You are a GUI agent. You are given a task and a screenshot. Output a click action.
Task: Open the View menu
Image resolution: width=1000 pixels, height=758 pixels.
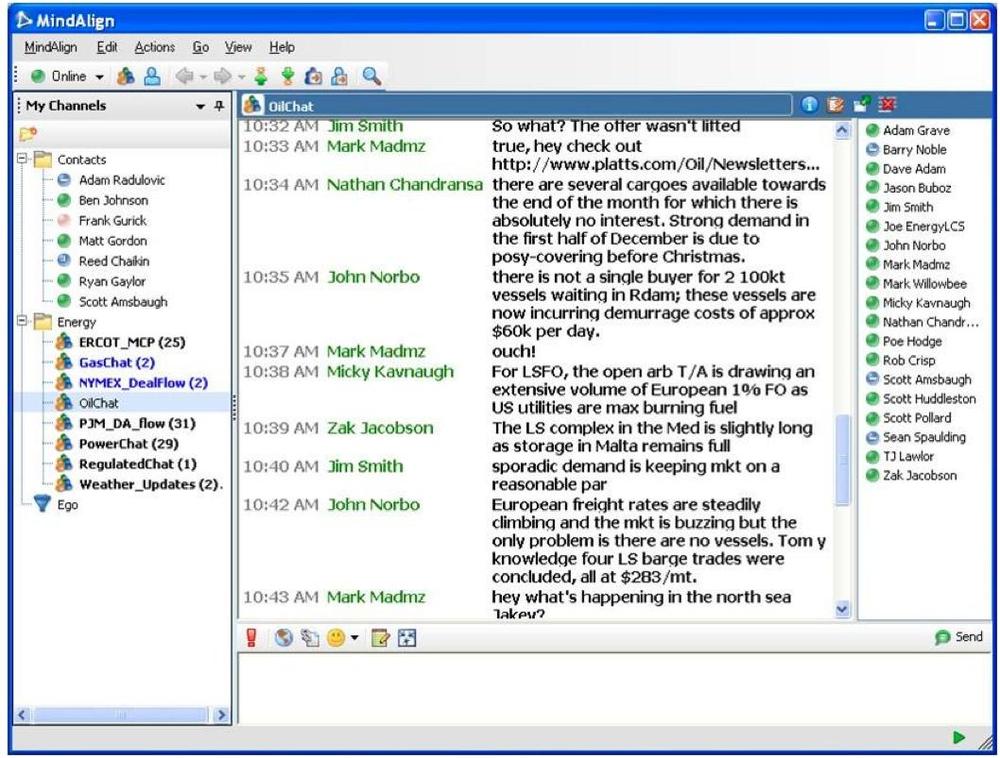238,47
